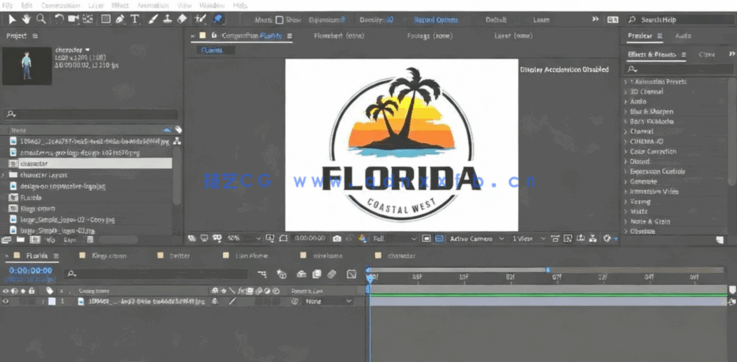Viewport: 737px width, 362px height.
Task: Hide layer 1 using its eye icon
Action: [x=6, y=301]
